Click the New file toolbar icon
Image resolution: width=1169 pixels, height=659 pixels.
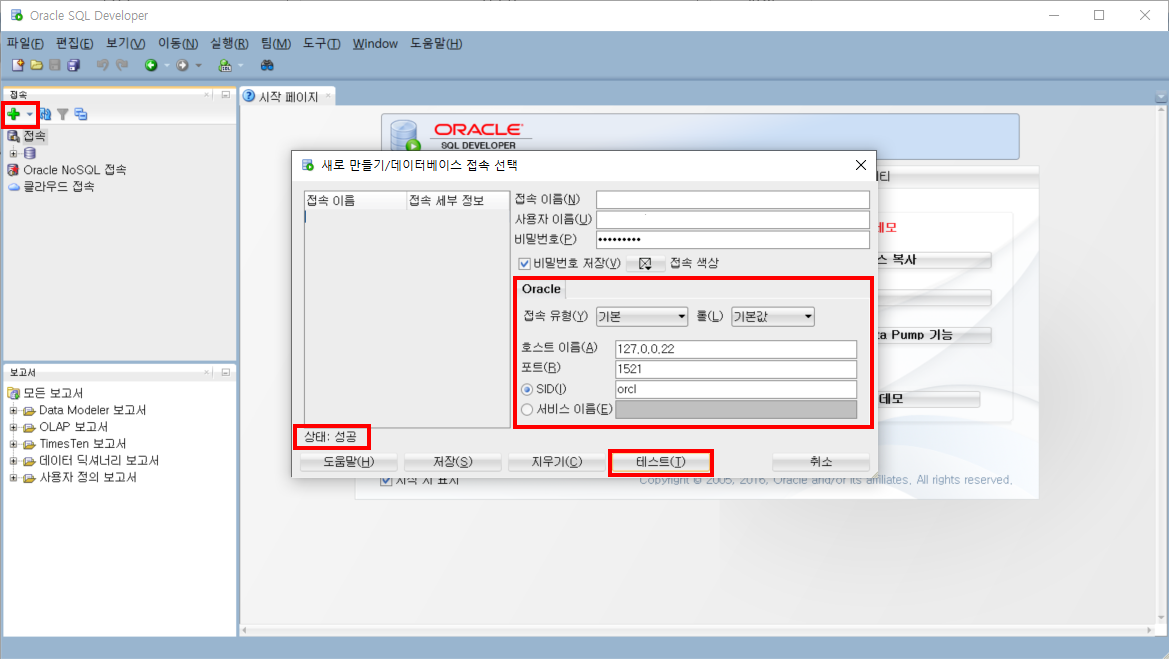[x=18, y=66]
